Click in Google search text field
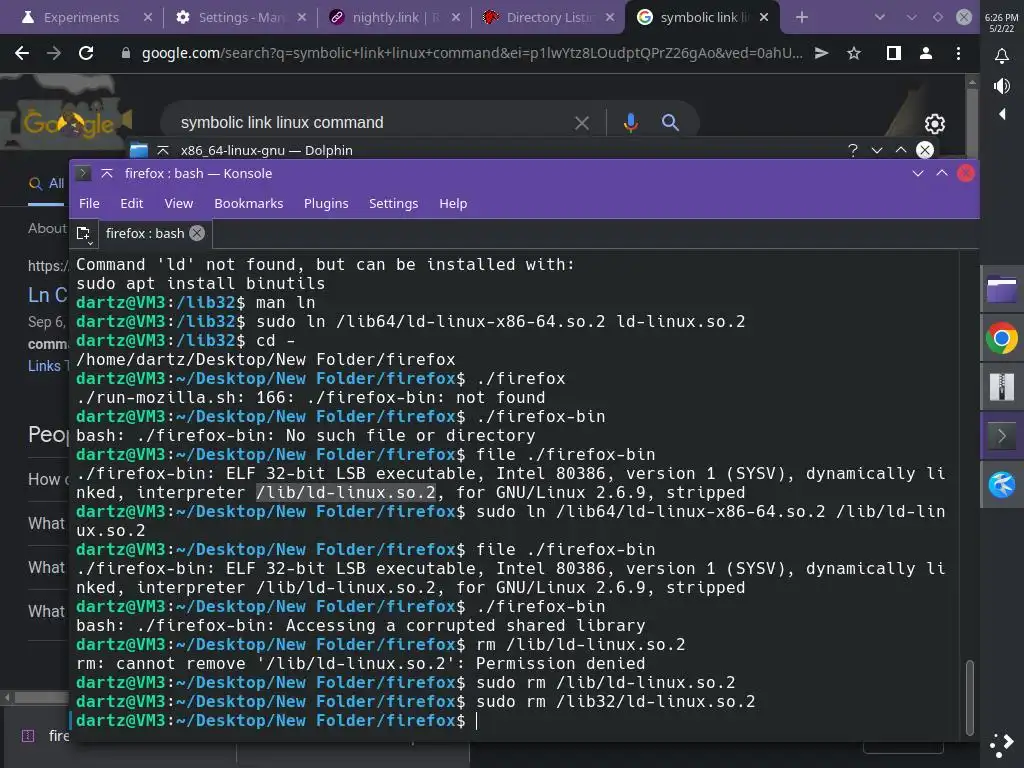The image size is (1024, 768). [372, 122]
